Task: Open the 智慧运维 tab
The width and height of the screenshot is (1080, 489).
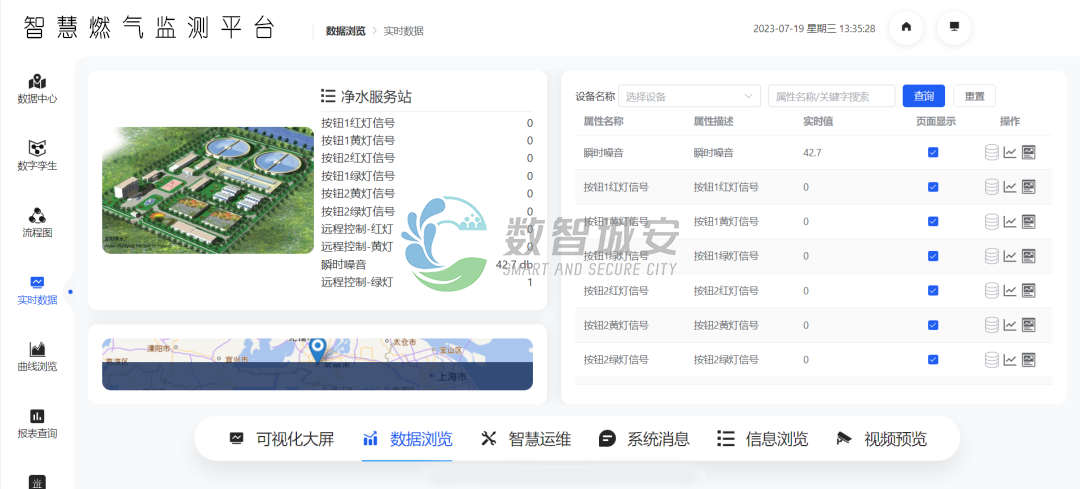Action: pyautogui.click(x=526, y=438)
